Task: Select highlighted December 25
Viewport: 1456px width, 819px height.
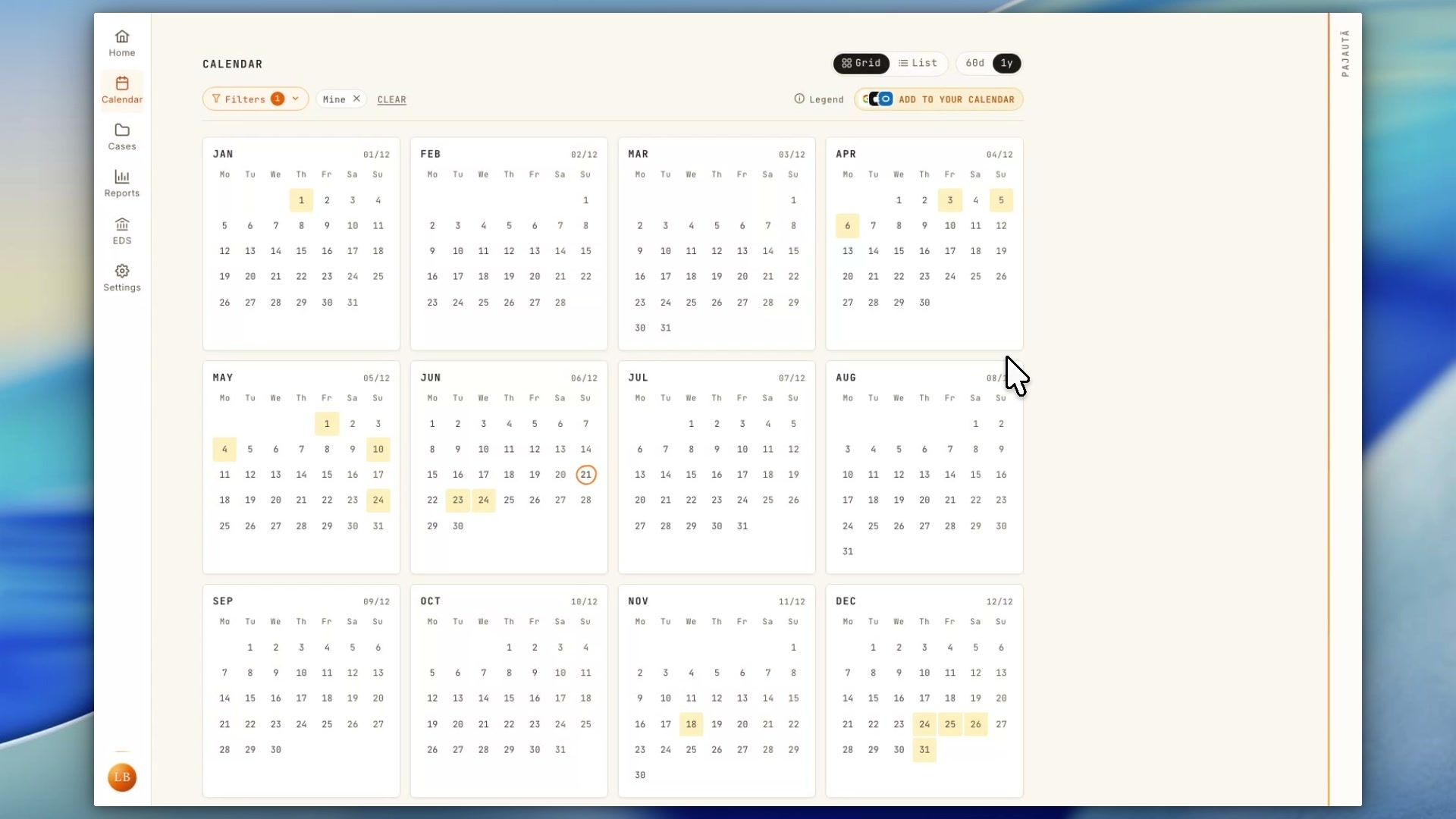Action: (x=950, y=724)
